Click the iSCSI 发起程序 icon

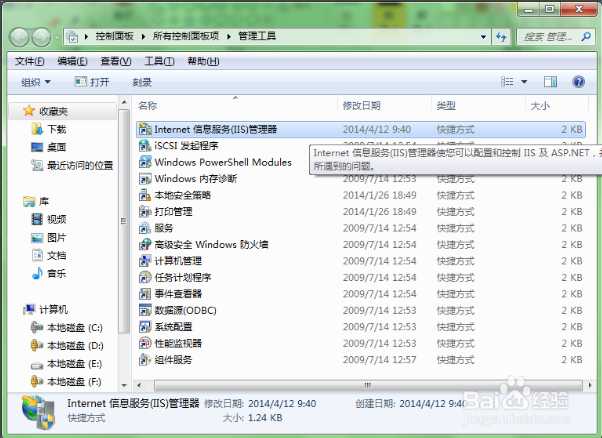click(x=145, y=145)
